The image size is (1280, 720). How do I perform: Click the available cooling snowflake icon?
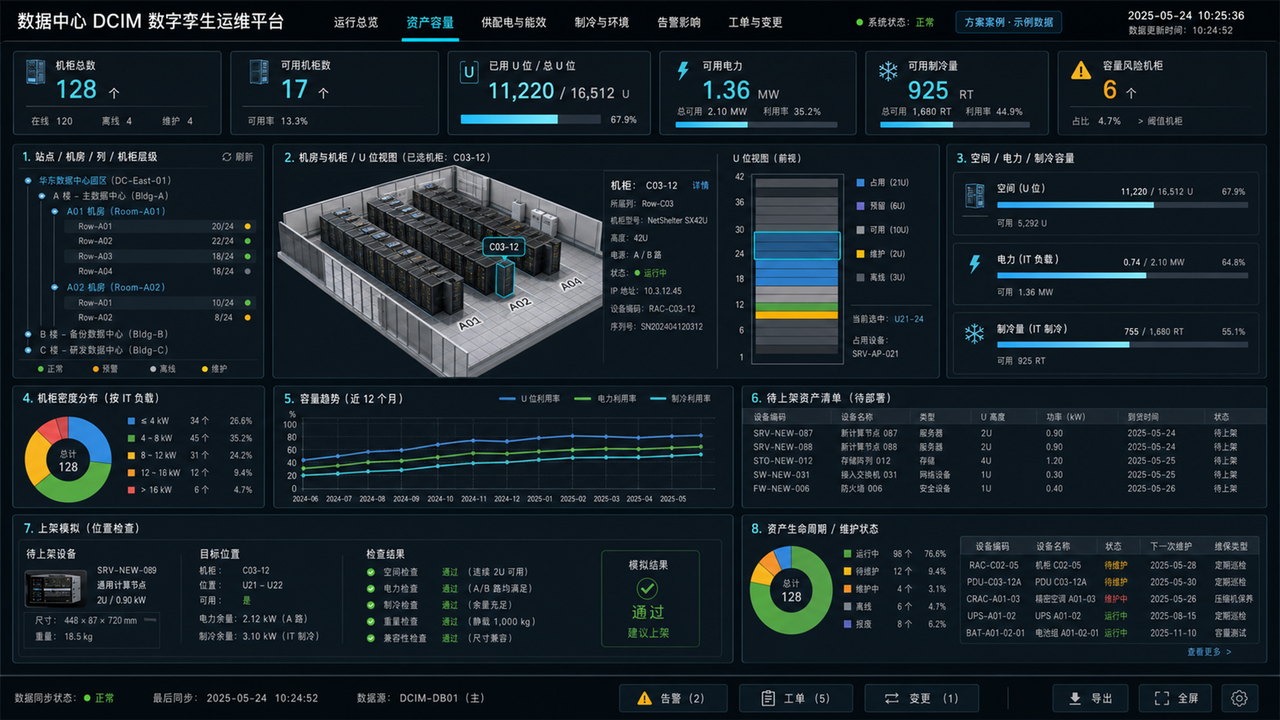tap(888, 72)
